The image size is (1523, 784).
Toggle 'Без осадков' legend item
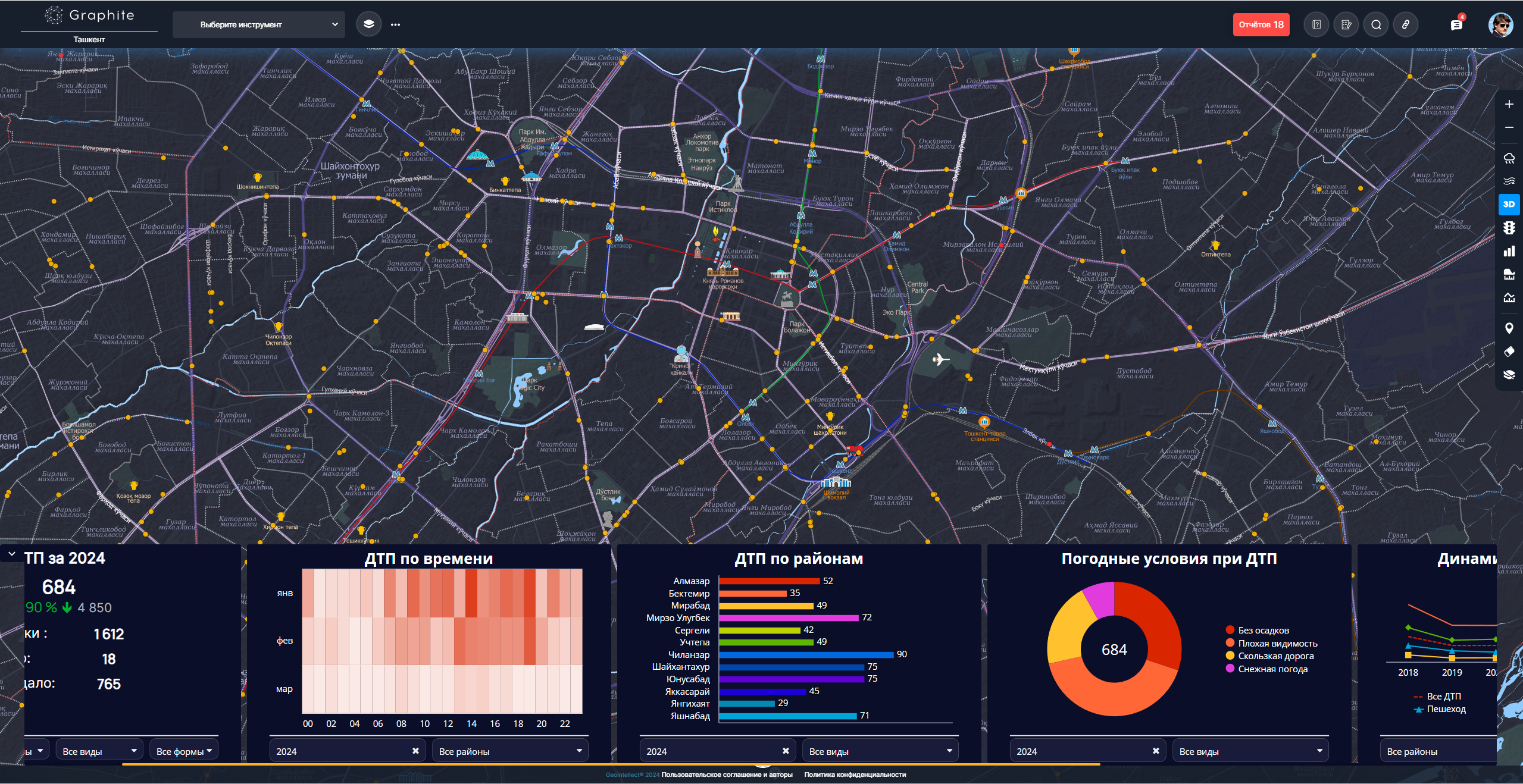pyautogui.click(x=1257, y=630)
